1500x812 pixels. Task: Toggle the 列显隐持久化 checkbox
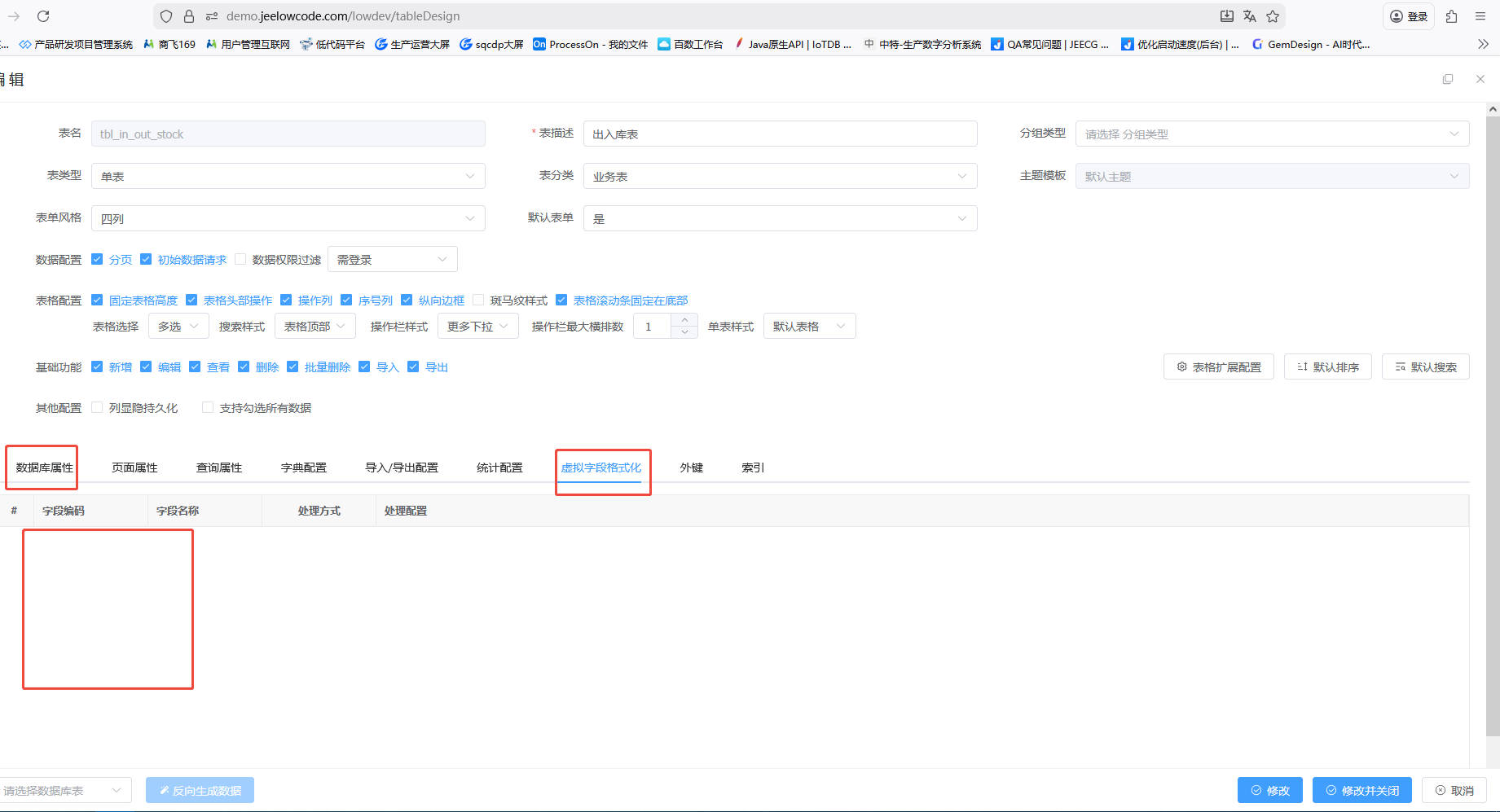pos(98,408)
